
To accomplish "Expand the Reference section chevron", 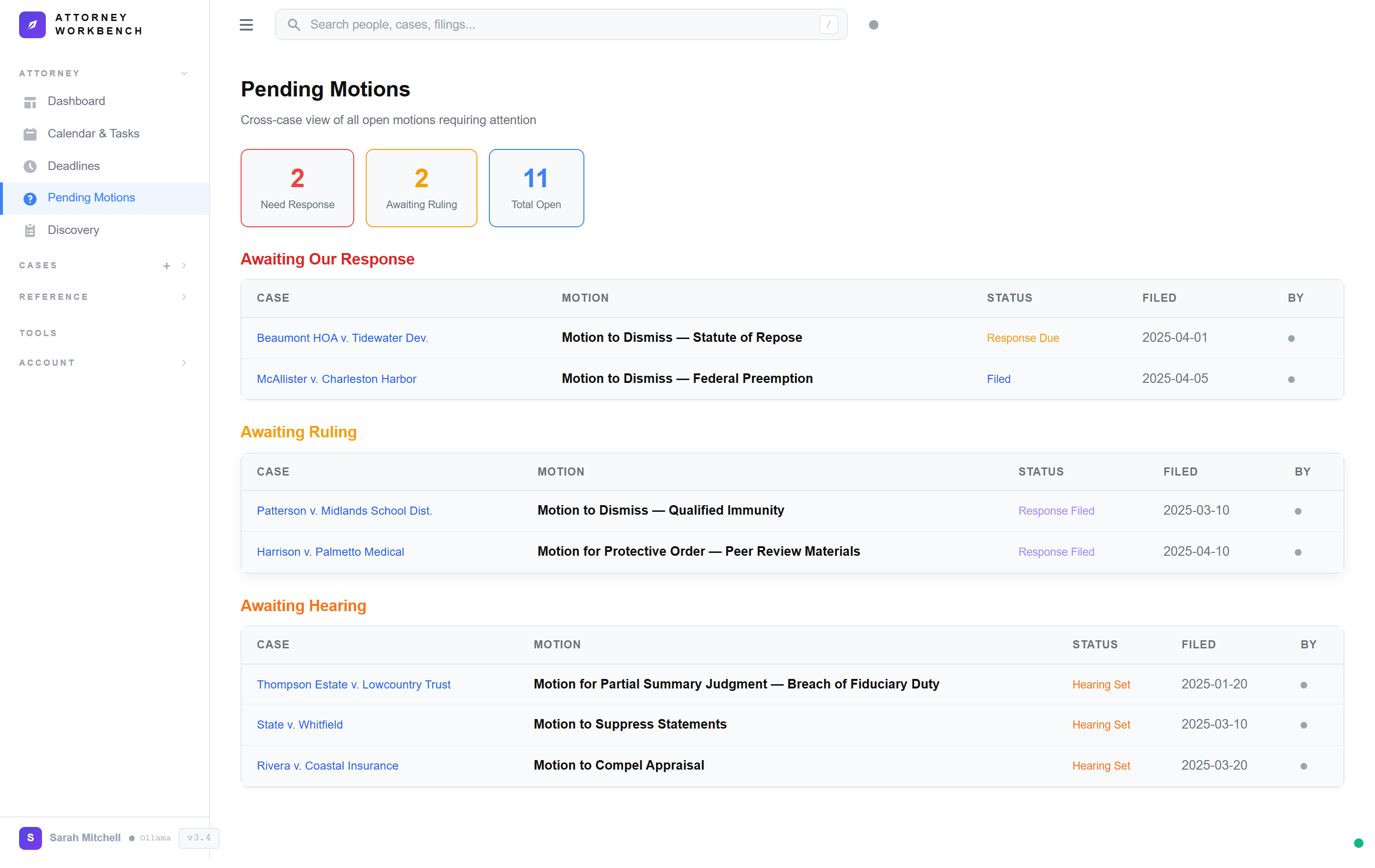I will pos(184,296).
